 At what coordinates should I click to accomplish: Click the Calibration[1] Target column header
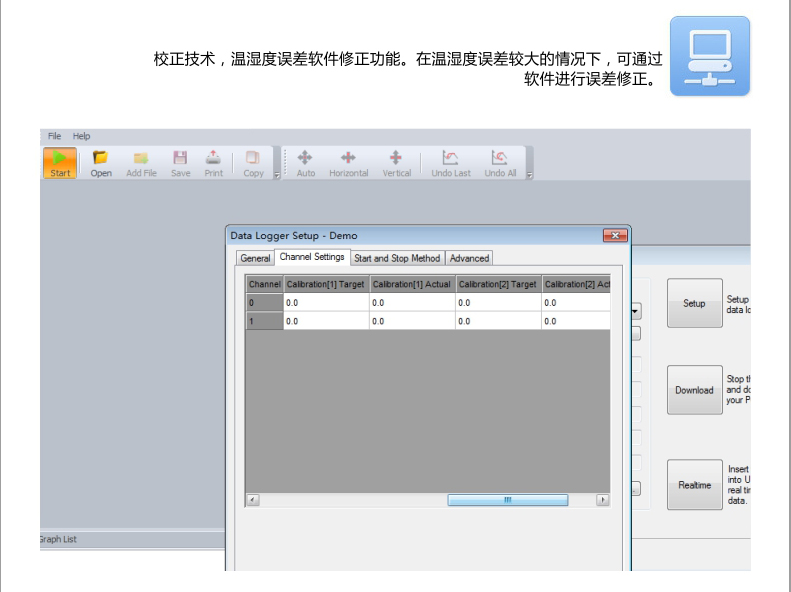326,284
